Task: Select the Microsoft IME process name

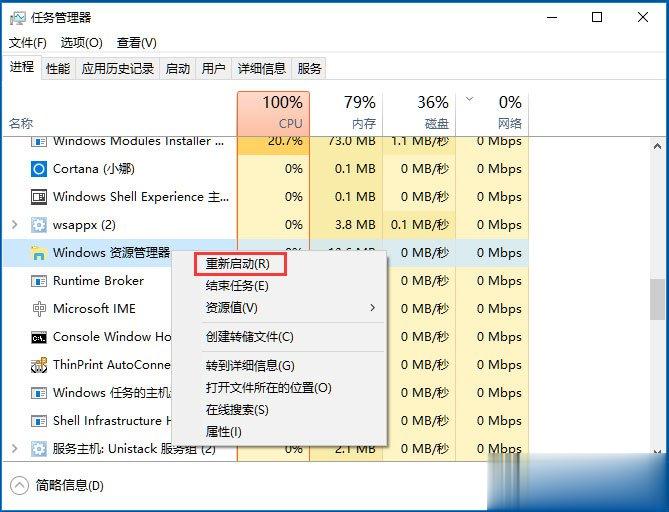Action: point(94,308)
